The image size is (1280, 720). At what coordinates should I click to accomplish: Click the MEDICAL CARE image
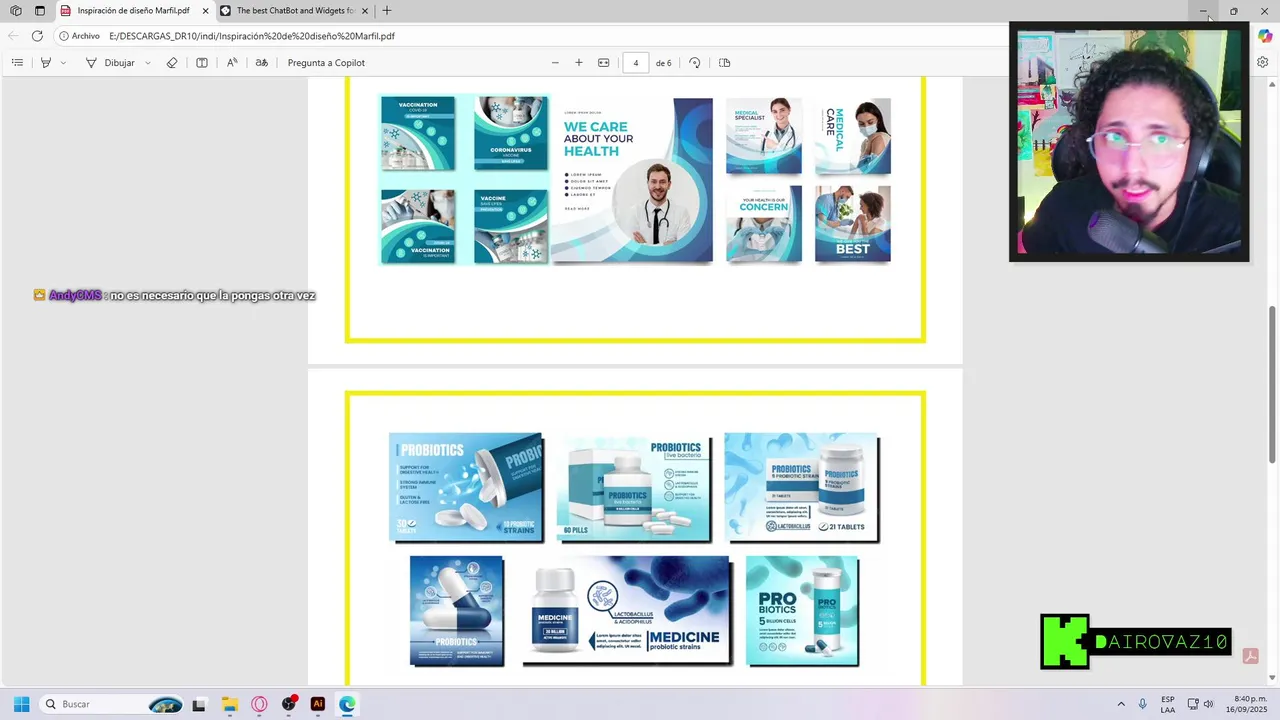(852, 136)
